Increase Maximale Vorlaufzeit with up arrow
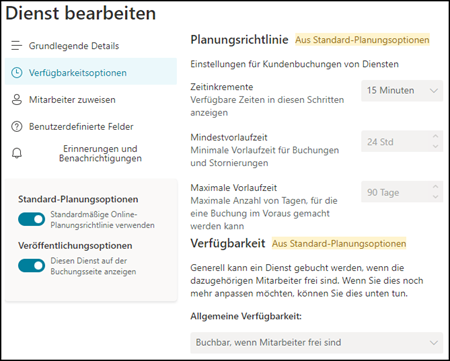The image size is (450, 361). tap(435, 187)
